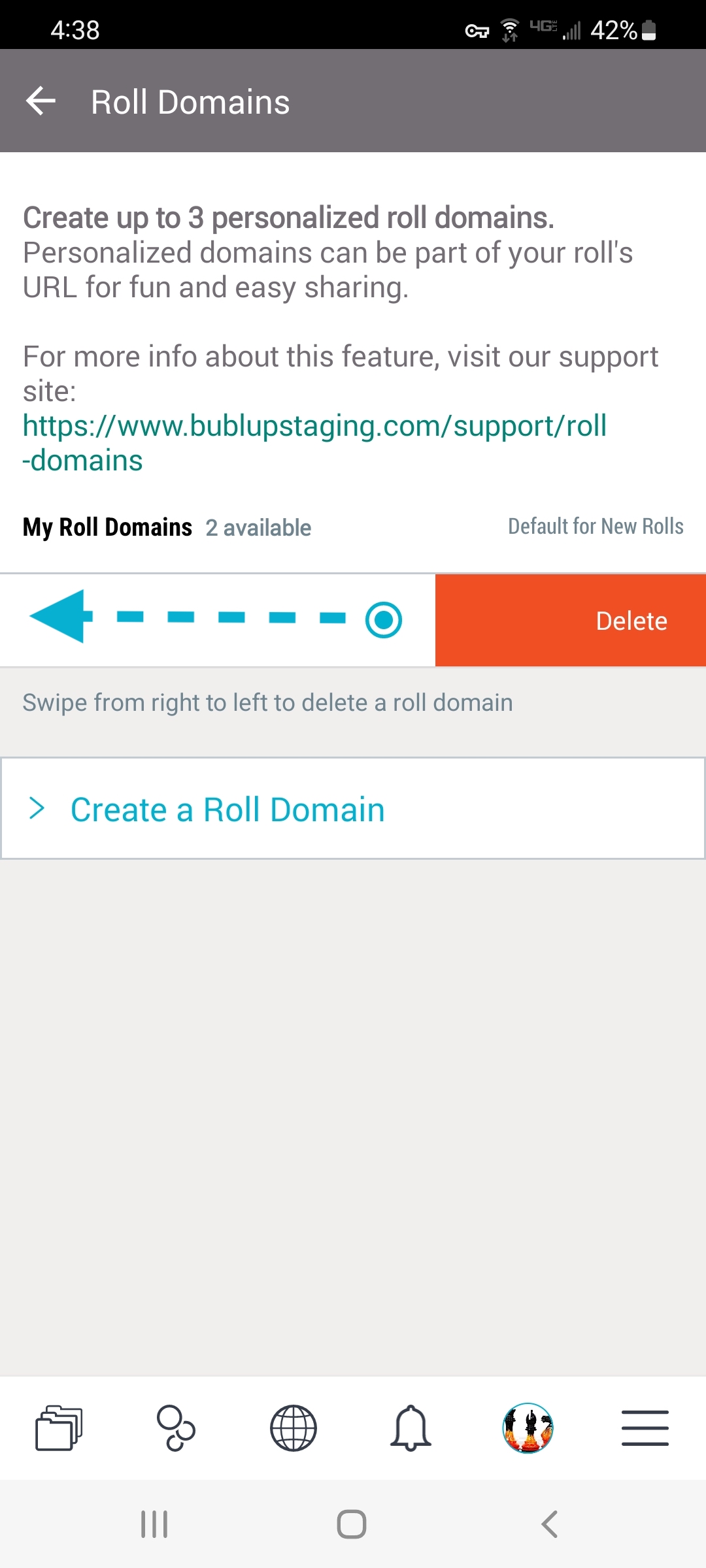Open the hamburger menu icon

pos(645,1428)
